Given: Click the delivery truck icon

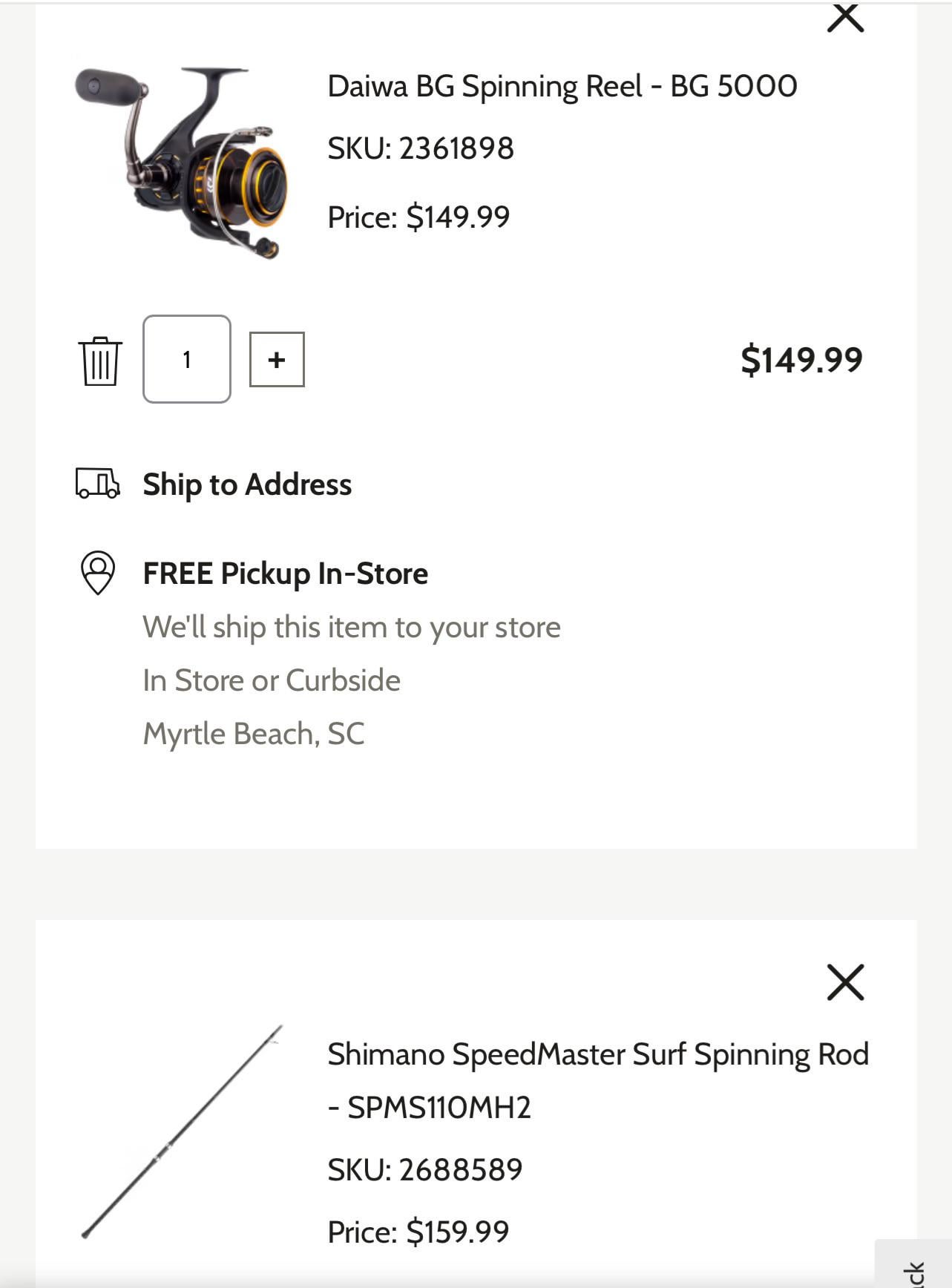Looking at the screenshot, I should click(97, 483).
